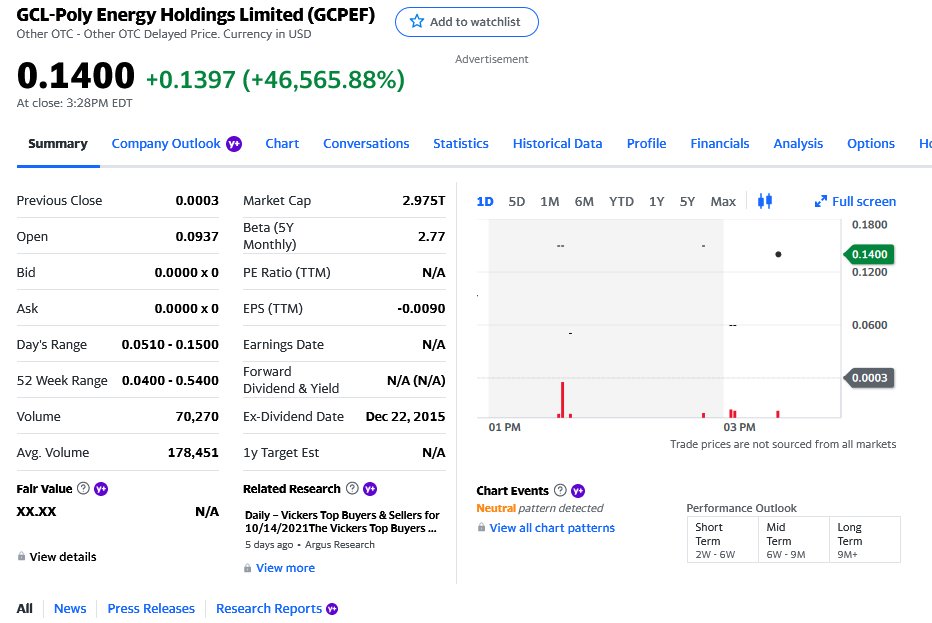Open the Summary tab
Screen dimensions: 932x623
pyautogui.click(x=58, y=144)
